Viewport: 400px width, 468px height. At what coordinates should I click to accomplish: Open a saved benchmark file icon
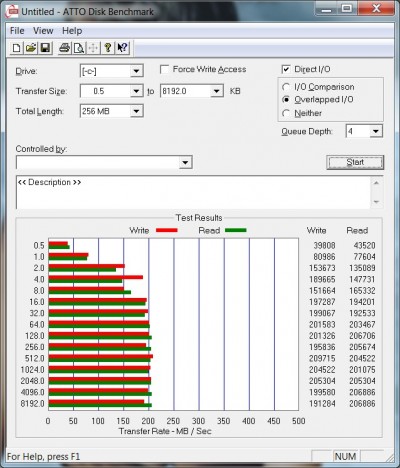coord(31,48)
